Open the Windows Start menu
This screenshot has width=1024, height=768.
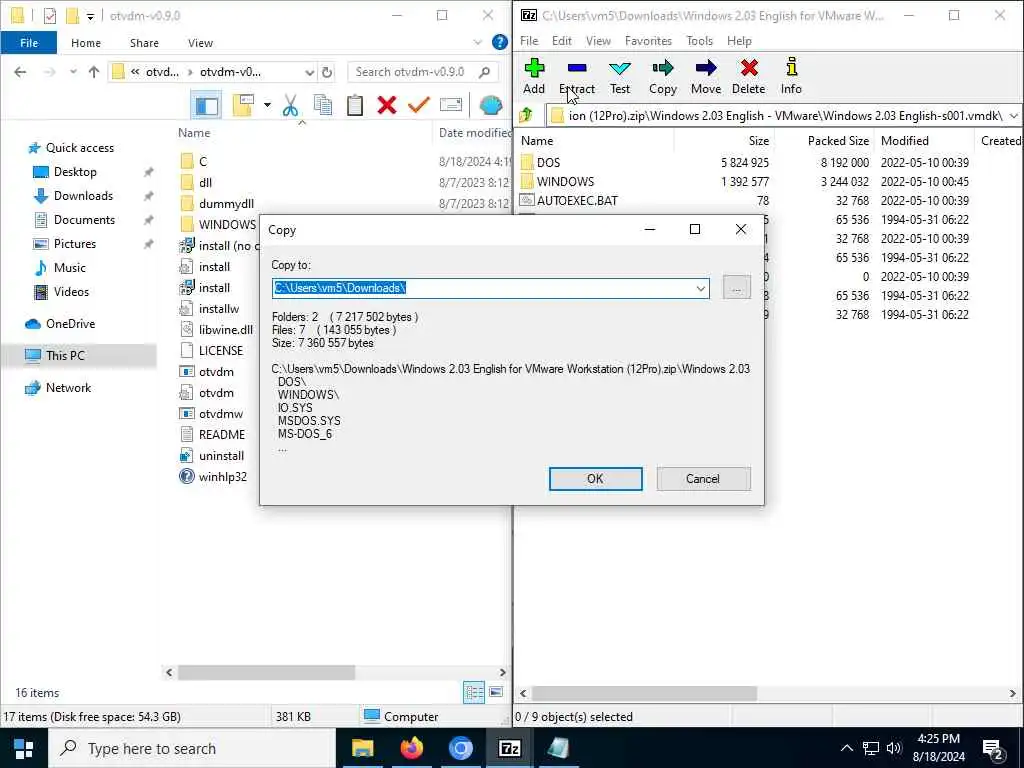point(24,748)
